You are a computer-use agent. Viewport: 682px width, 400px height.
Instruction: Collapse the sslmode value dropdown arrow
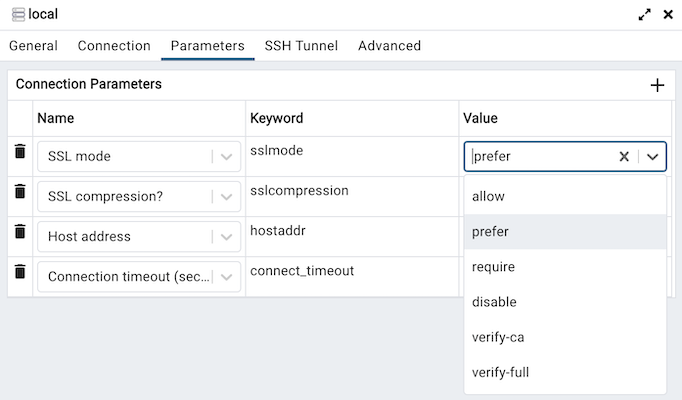(x=652, y=157)
